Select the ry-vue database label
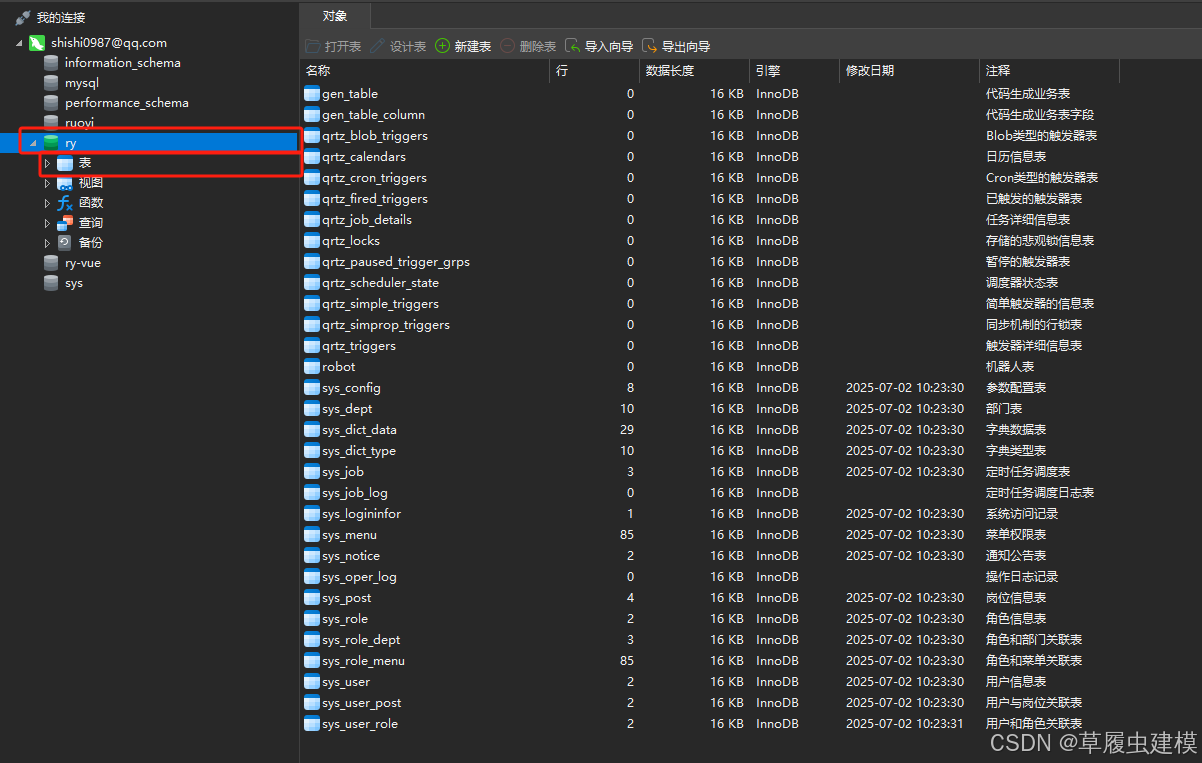Image resolution: width=1202 pixels, height=763 pixels. [x=83, y=263]
